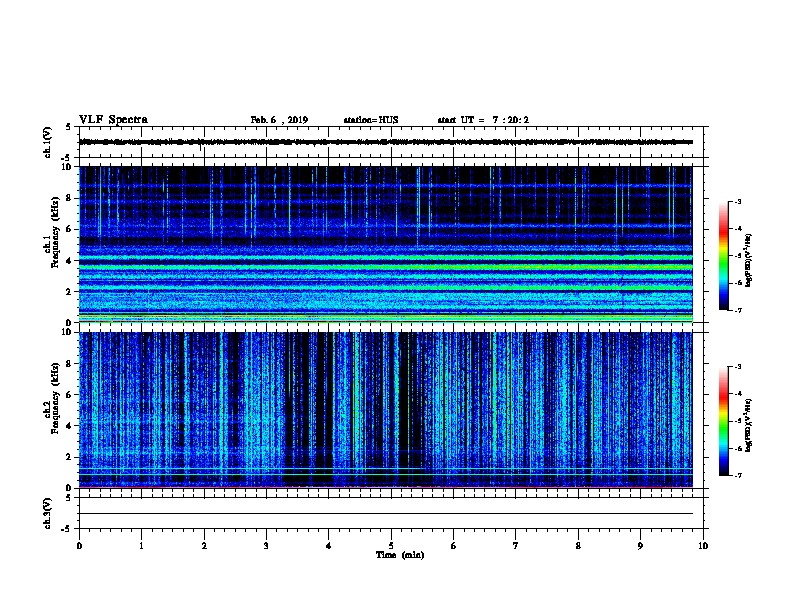Viewport: 792px width, 612px height.
Task: Click the "ch.3(V)" axis label
Action: [47, 514]
